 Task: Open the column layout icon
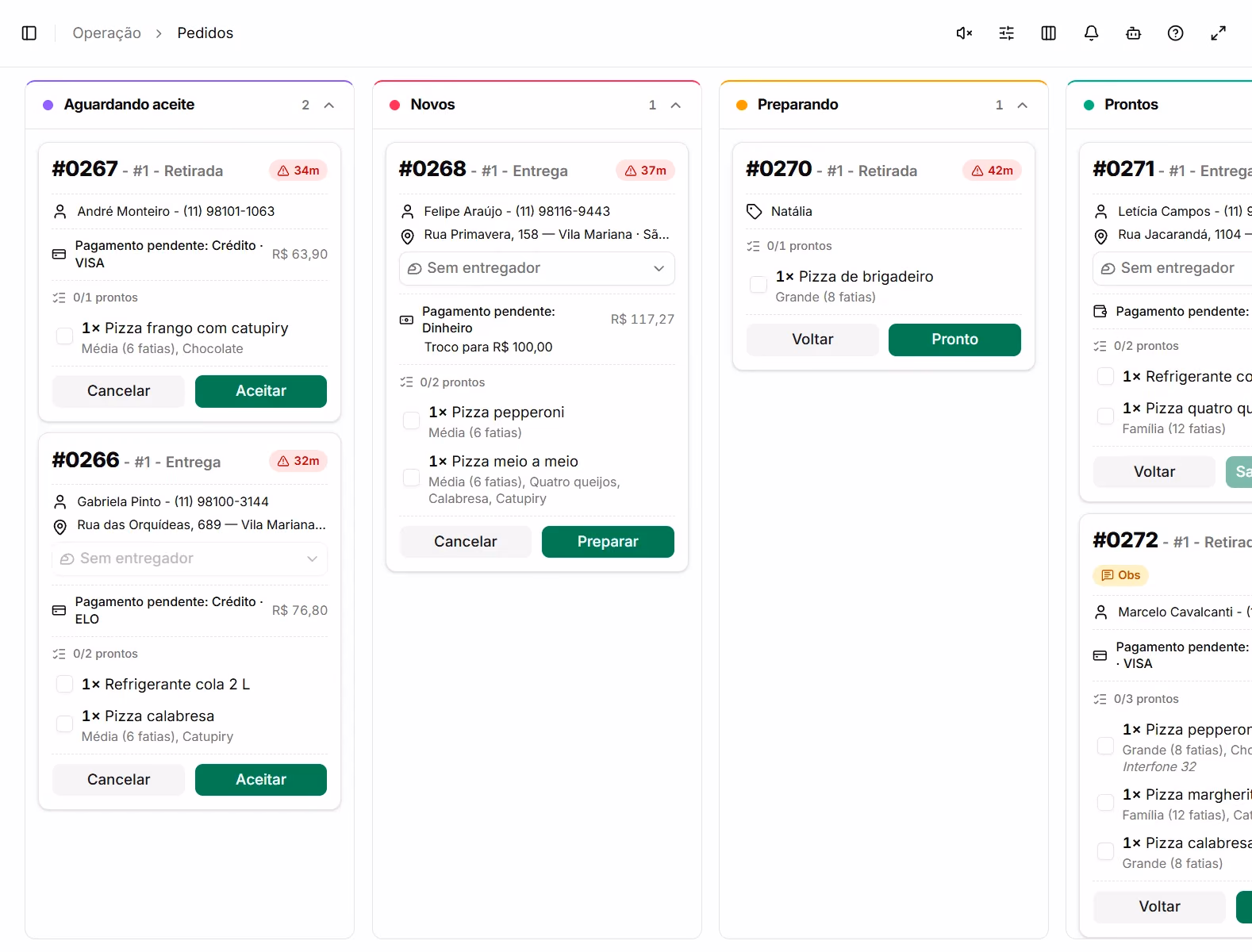(1049, 33)
